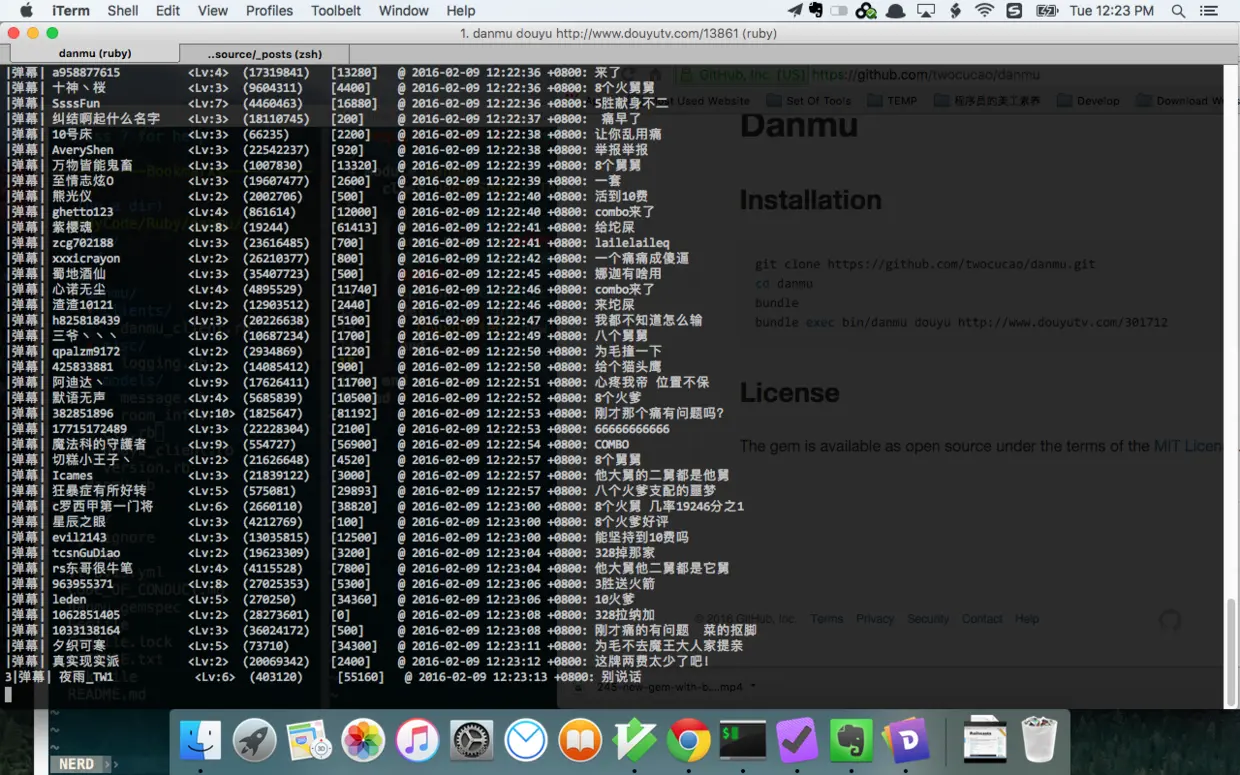Open Evernote elephant icon in Dock
The image size is (1240, 775).
click(x=851, y=741)
